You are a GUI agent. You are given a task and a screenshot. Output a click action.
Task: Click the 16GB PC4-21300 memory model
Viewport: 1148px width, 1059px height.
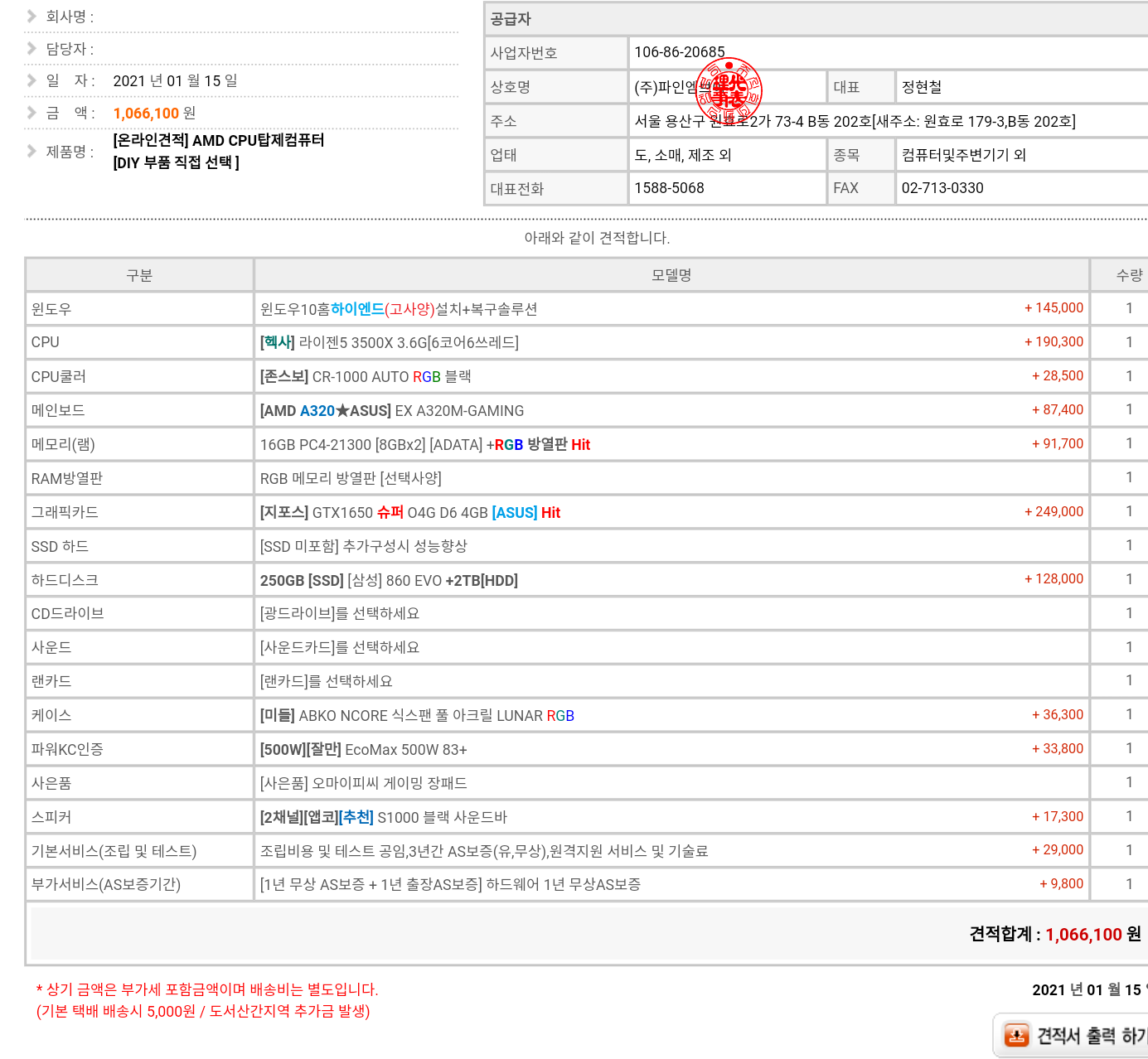click(x=425, y=445)
